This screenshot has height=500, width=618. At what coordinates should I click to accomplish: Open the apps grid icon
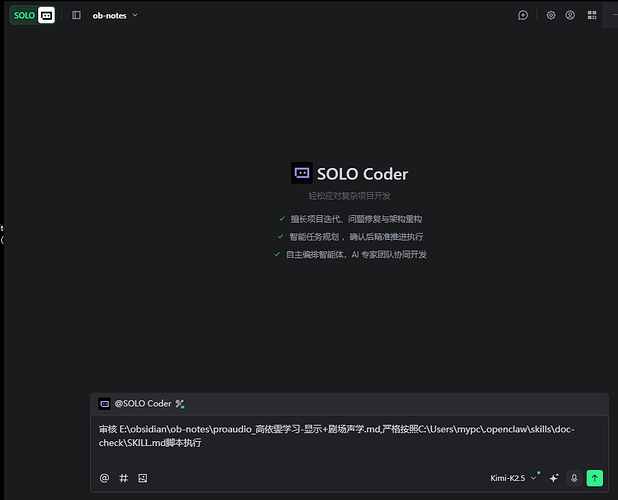point(592,15)
